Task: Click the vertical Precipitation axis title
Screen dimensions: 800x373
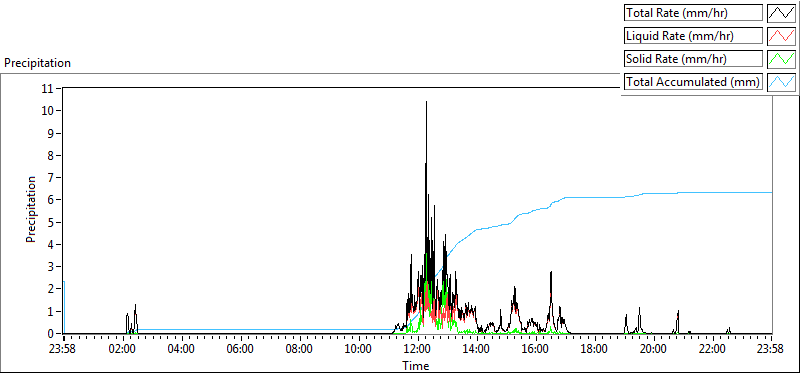Action: [x=31, y=210]
